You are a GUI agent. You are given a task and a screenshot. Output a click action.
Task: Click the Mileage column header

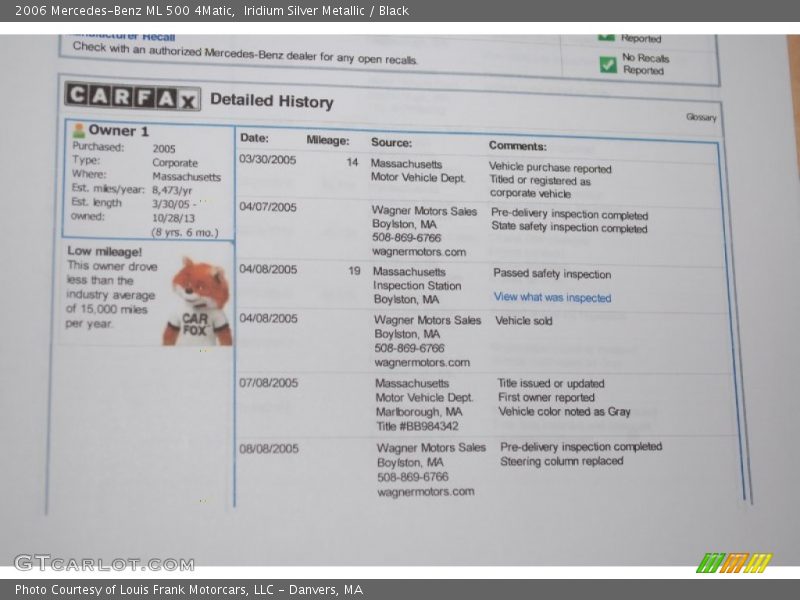(x=327, y=140)
